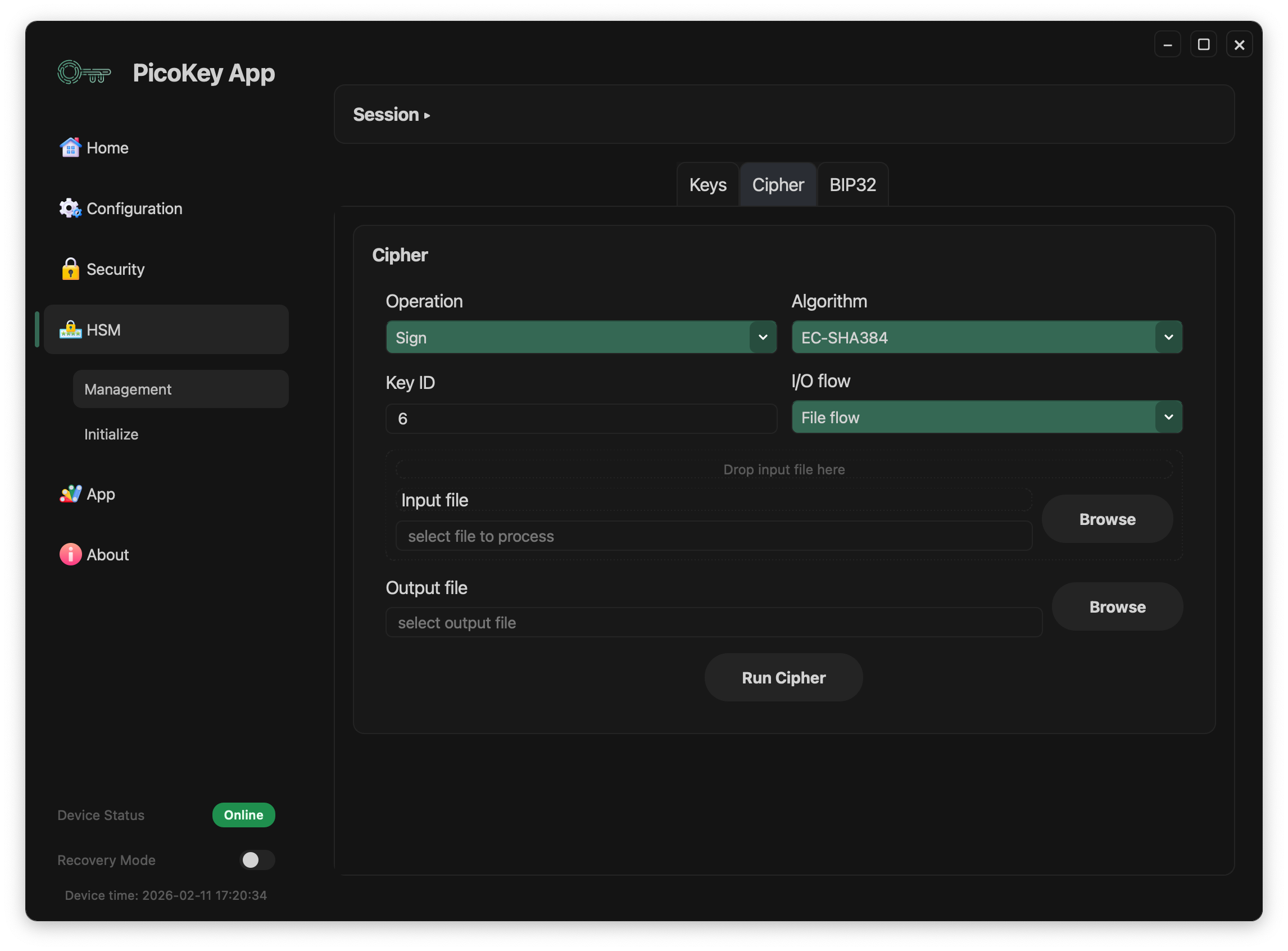Click the Home house icon
The image size is (1288, 951).
(x=70, y=148)
